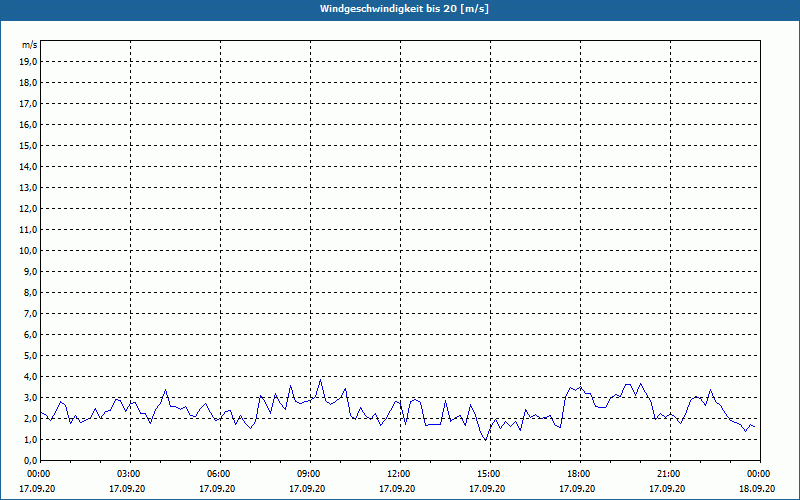This screenshot has height=500, width=800.
Task: Click the lowest dip in the line near 15:00
Action: point(485,440)
